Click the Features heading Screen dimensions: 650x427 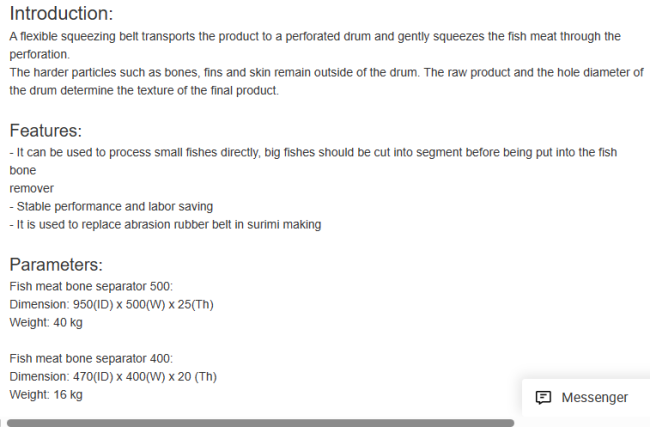coord(46,131)
